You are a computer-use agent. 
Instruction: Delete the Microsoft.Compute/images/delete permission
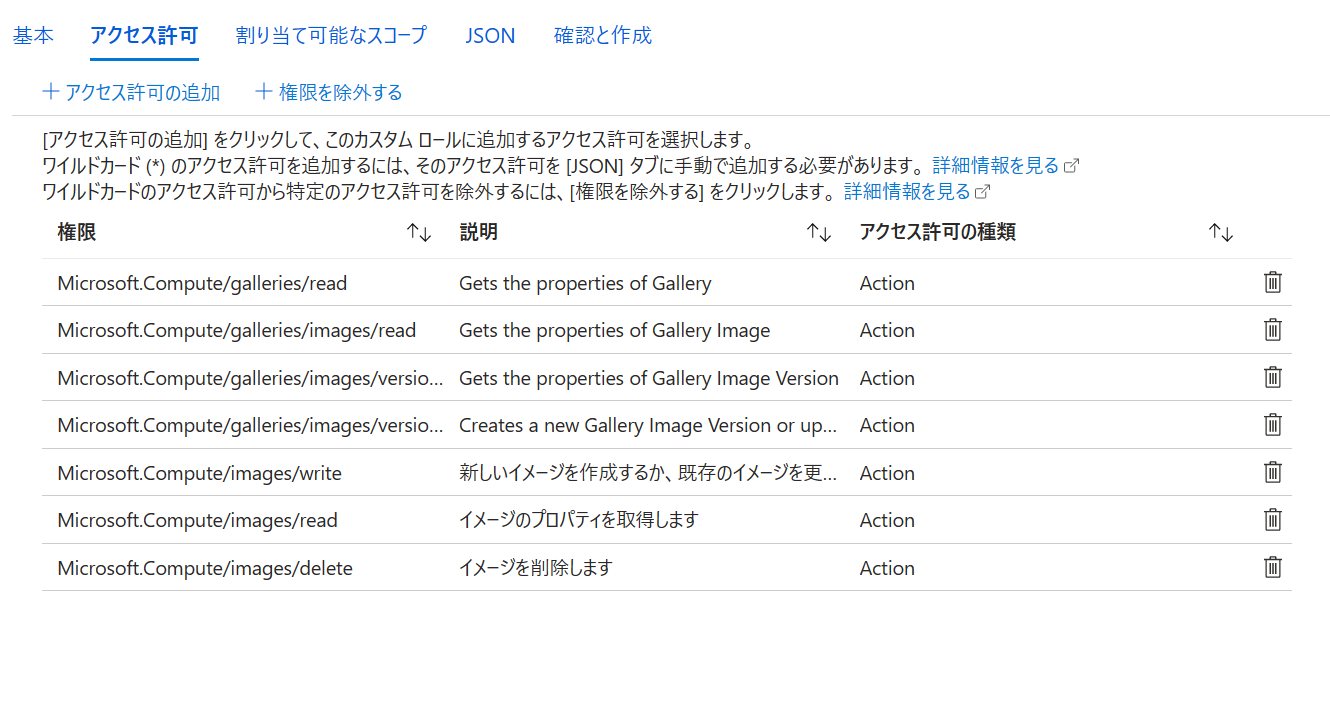(1273, 568)
